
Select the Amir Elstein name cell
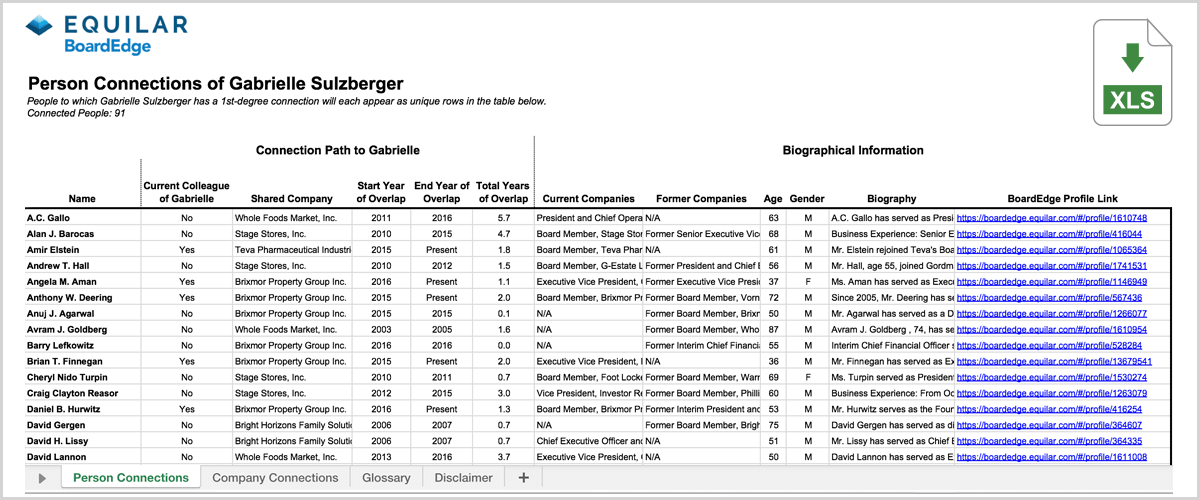coord(82,249)
